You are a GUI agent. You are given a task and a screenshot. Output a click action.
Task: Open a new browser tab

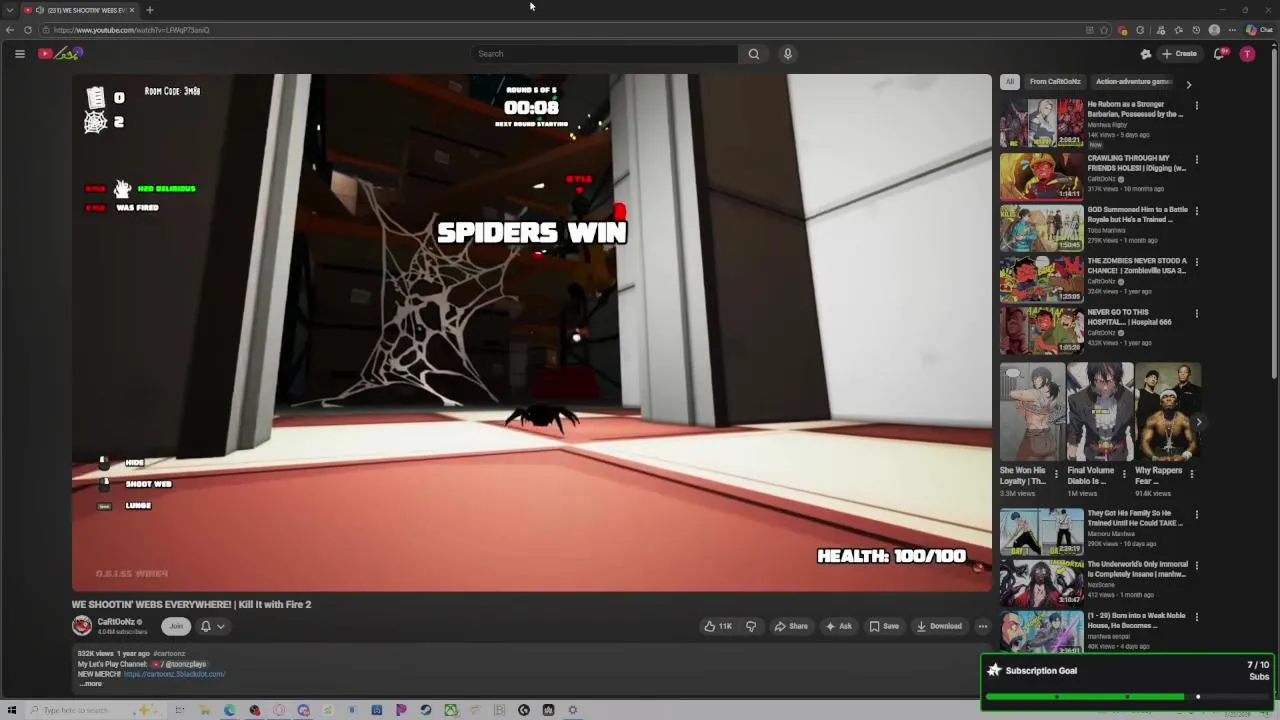pyautogui.click(x=149, y=10)
